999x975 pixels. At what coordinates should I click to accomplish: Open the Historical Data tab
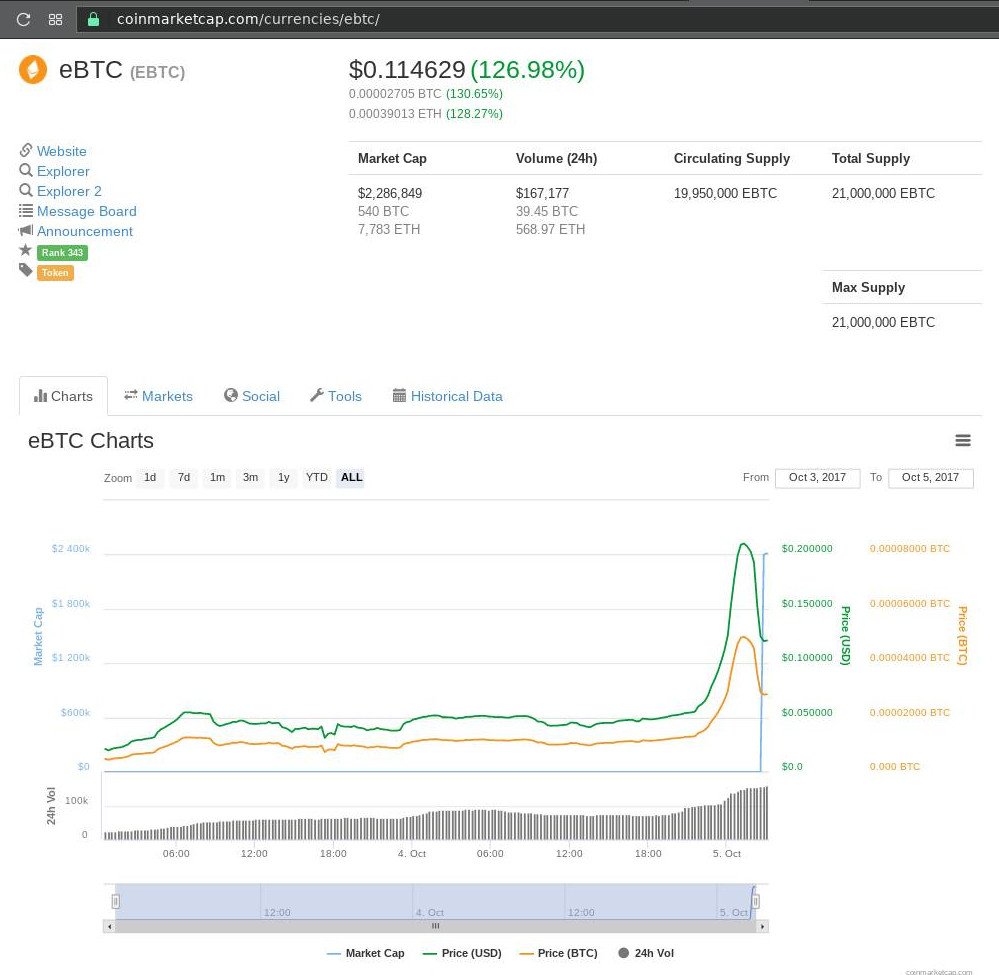point(447,396)
